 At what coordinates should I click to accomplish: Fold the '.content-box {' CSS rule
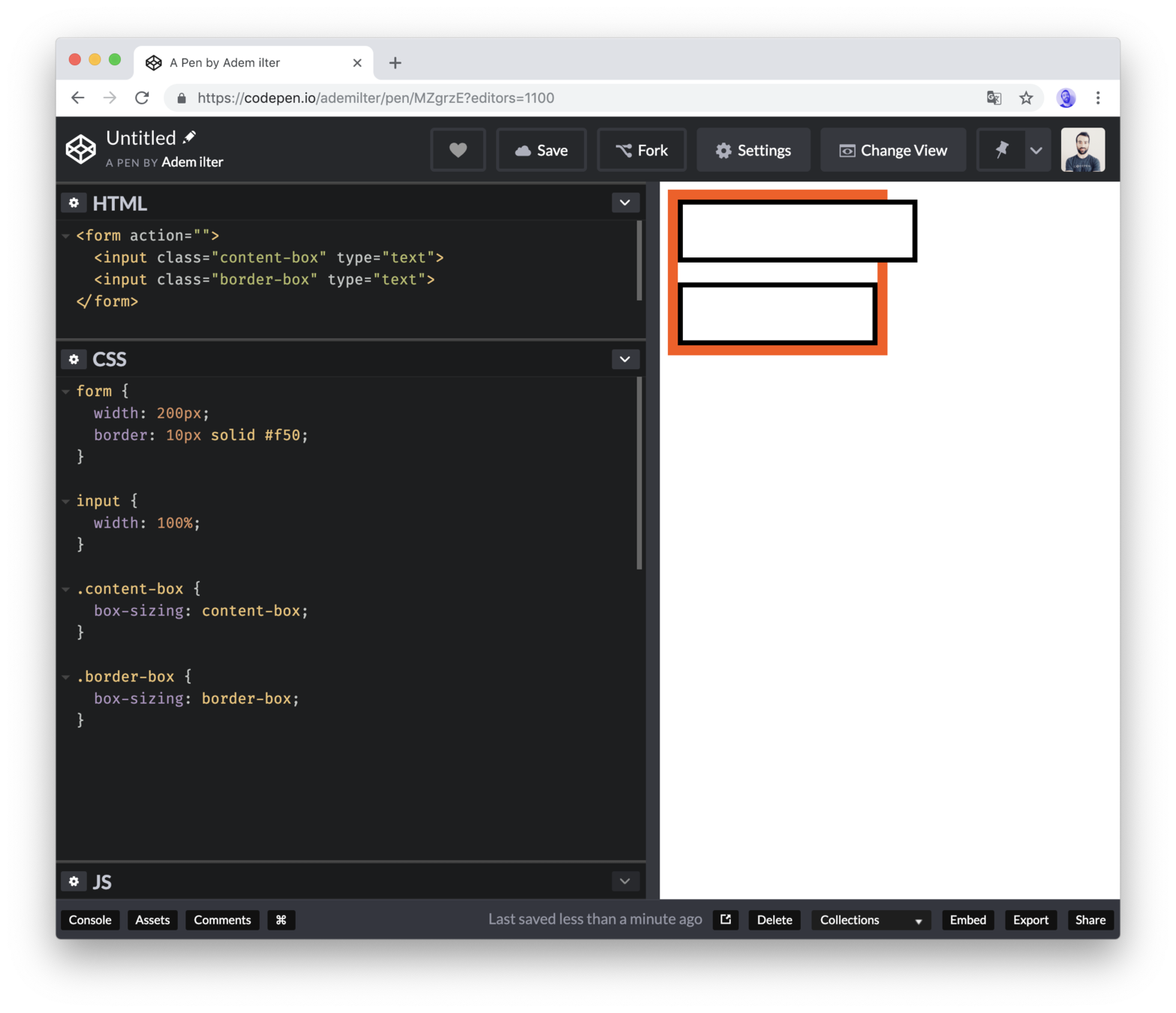[x=66, y=590]
